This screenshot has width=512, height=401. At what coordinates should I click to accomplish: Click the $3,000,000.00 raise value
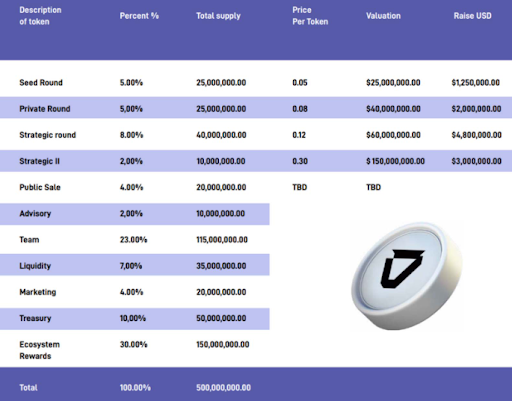(x=477, y=161)
